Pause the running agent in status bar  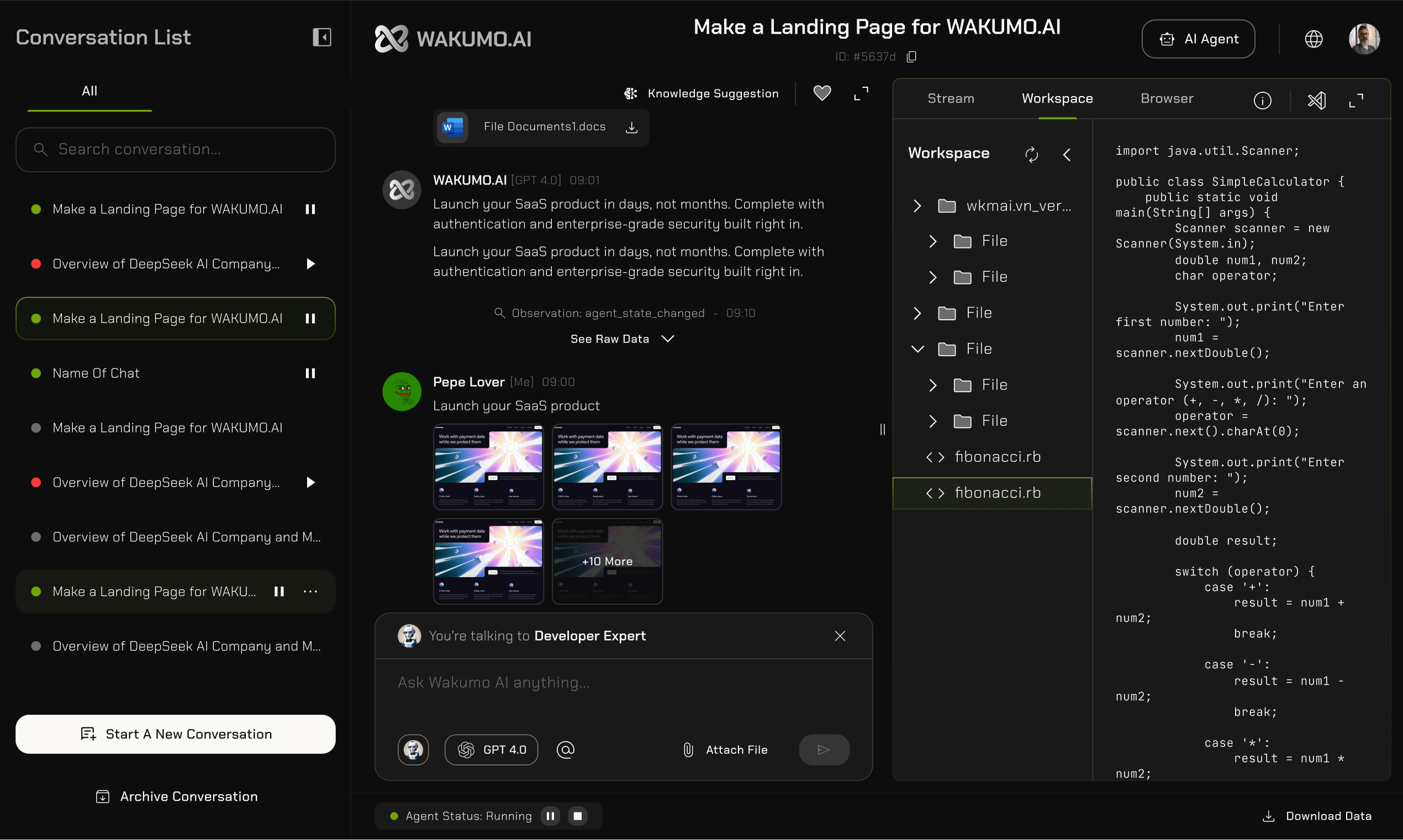pyautogui.click(x=550, y=816)
